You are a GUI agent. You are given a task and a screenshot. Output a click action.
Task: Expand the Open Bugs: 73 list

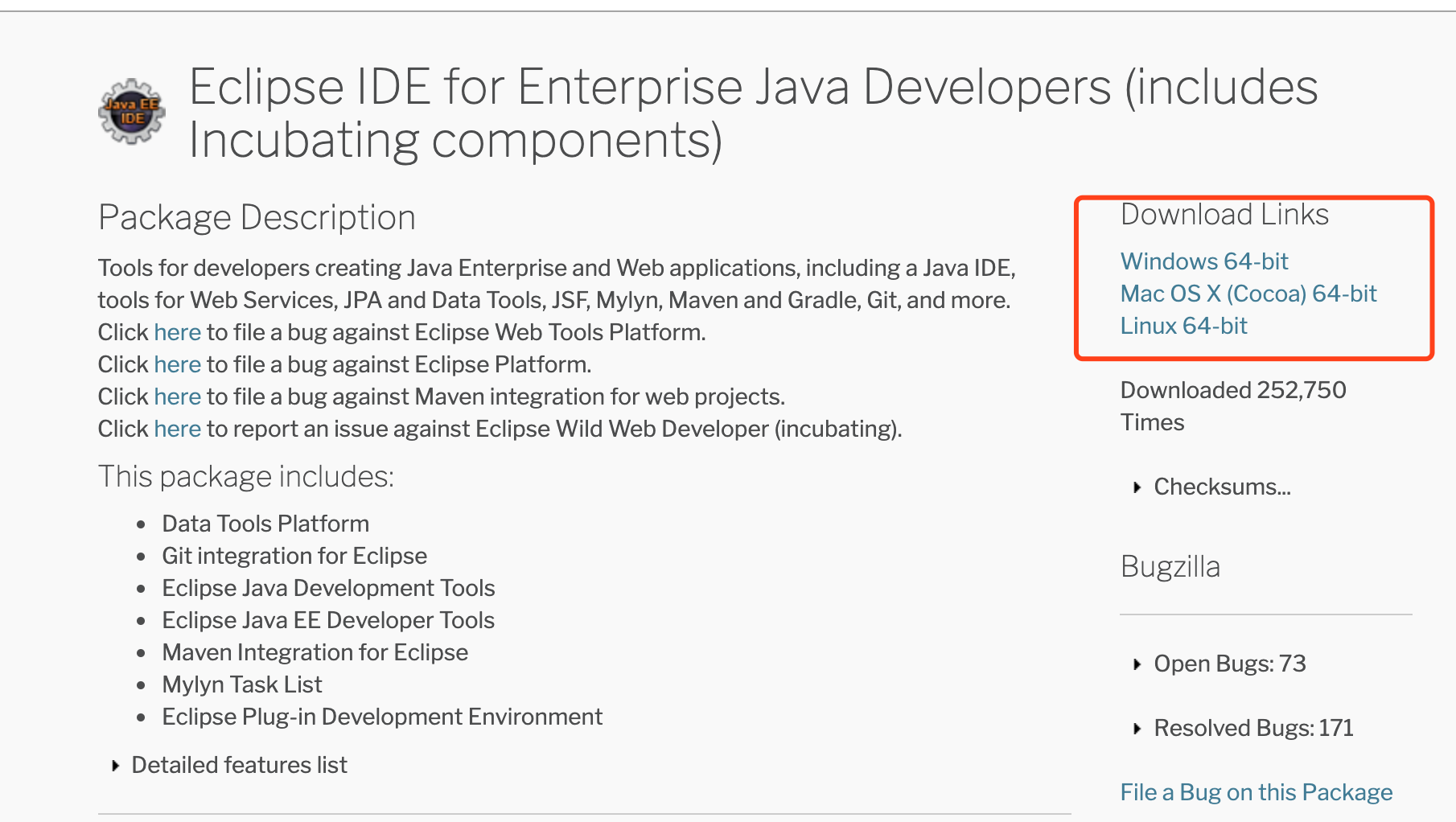pos(1220,664)
